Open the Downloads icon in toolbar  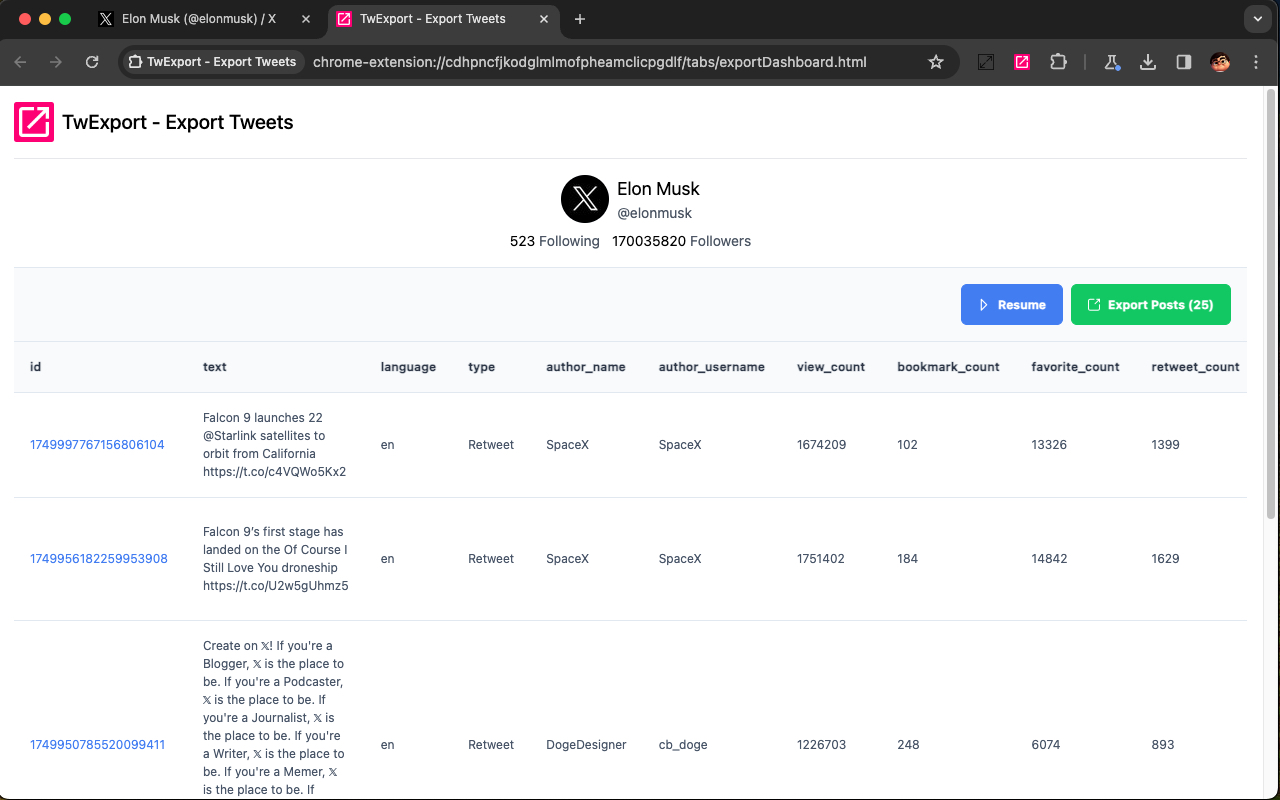(x=1148, y=62)
